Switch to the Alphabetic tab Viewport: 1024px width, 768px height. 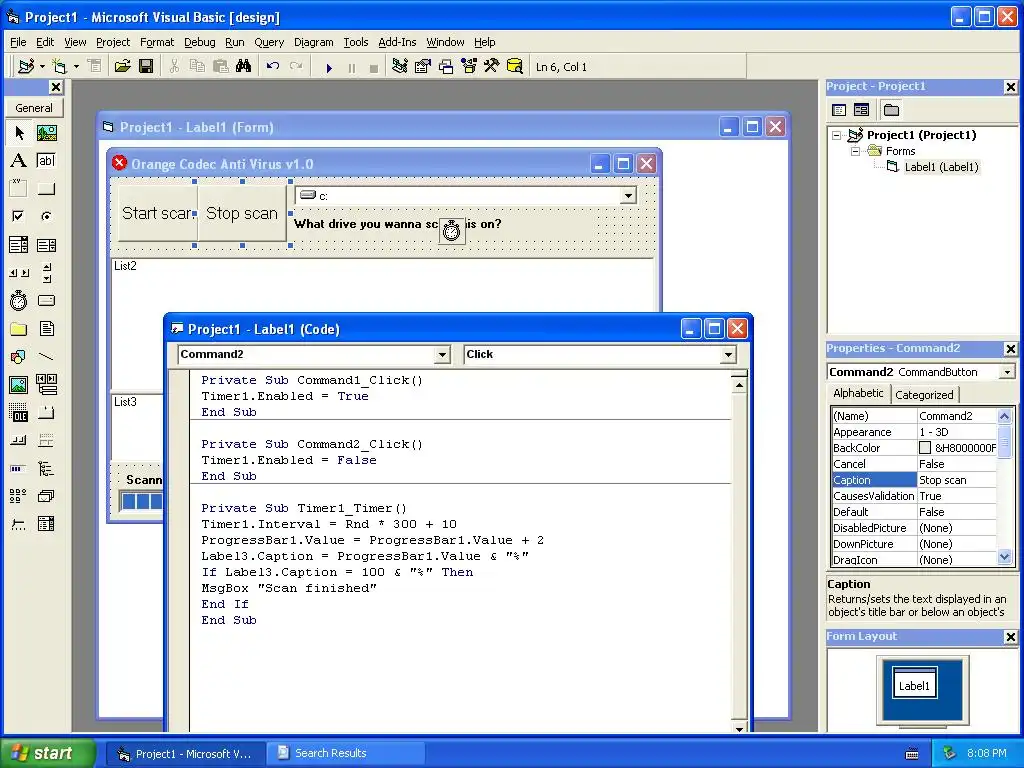point(858,393)
